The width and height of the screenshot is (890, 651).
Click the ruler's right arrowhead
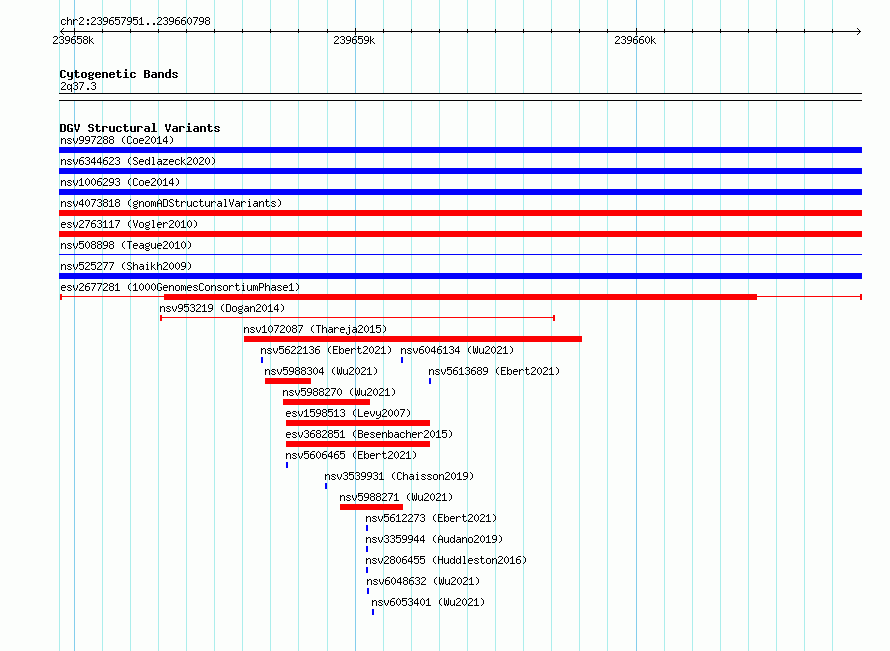pos(859,31)
